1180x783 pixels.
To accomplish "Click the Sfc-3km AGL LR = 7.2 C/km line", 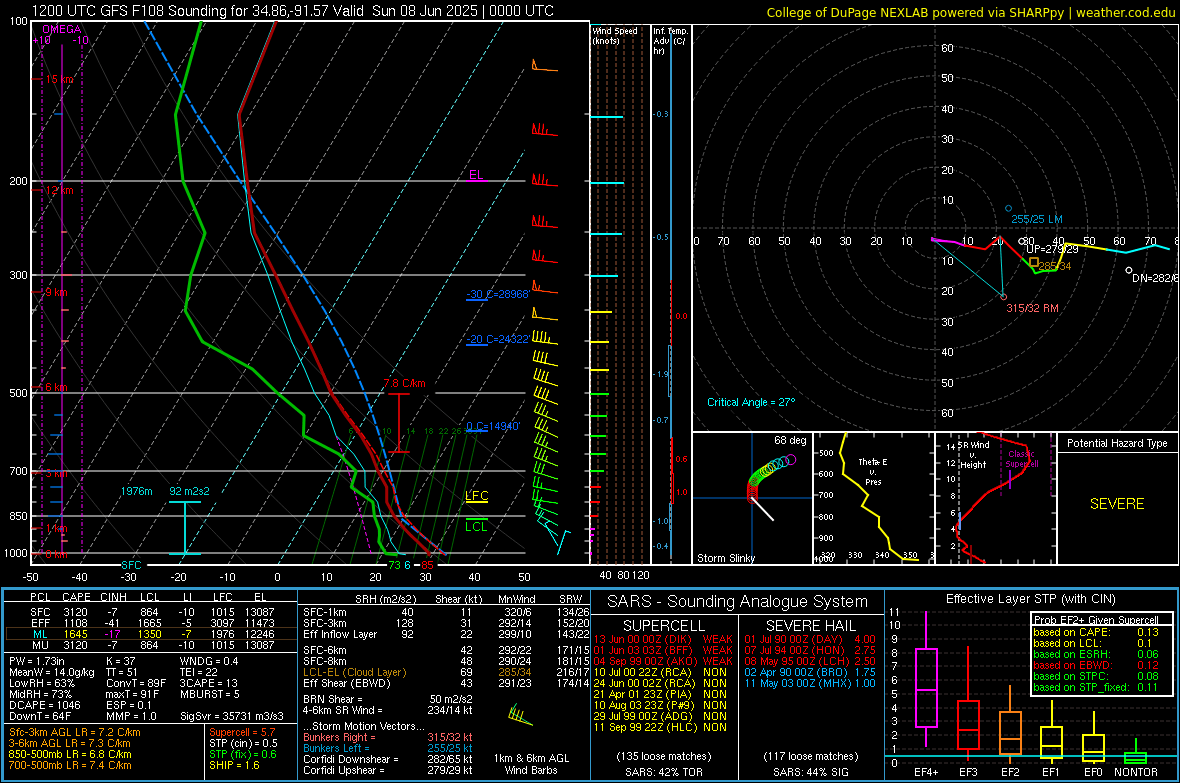I will 75,732.
